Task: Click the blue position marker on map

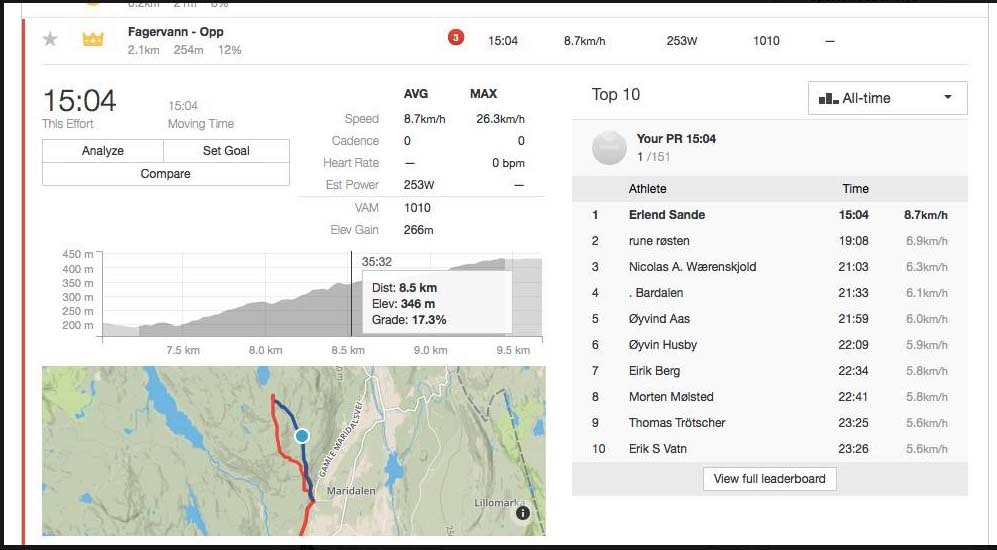Action: pyautogui.click(x=302, y=436)
